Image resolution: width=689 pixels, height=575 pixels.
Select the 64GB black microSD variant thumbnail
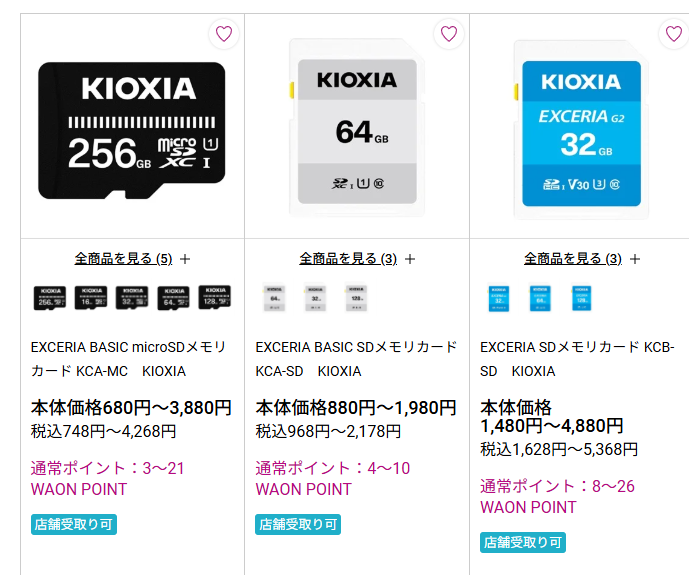click(173, 297)
